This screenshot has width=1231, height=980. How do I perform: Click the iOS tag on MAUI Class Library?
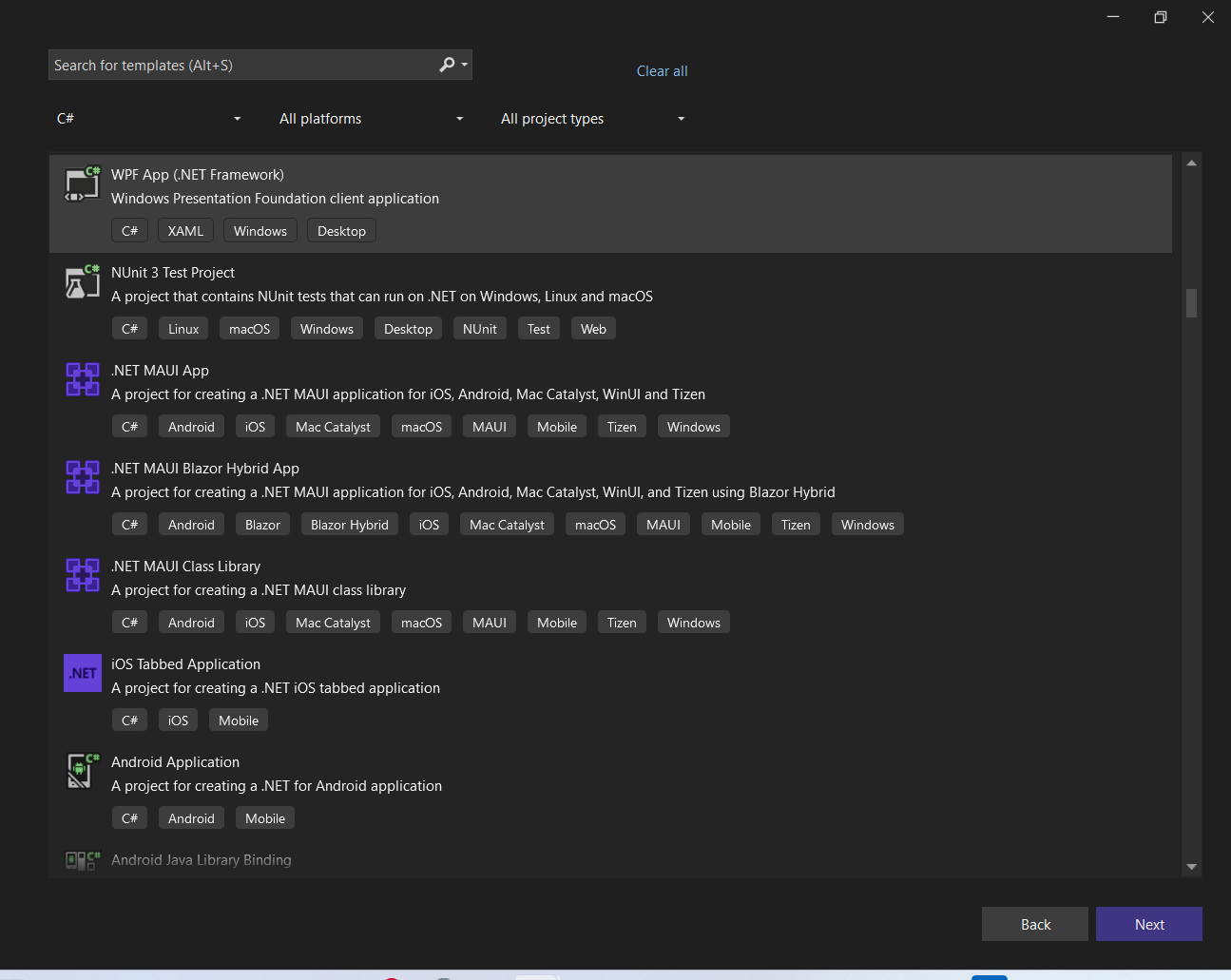255,623
